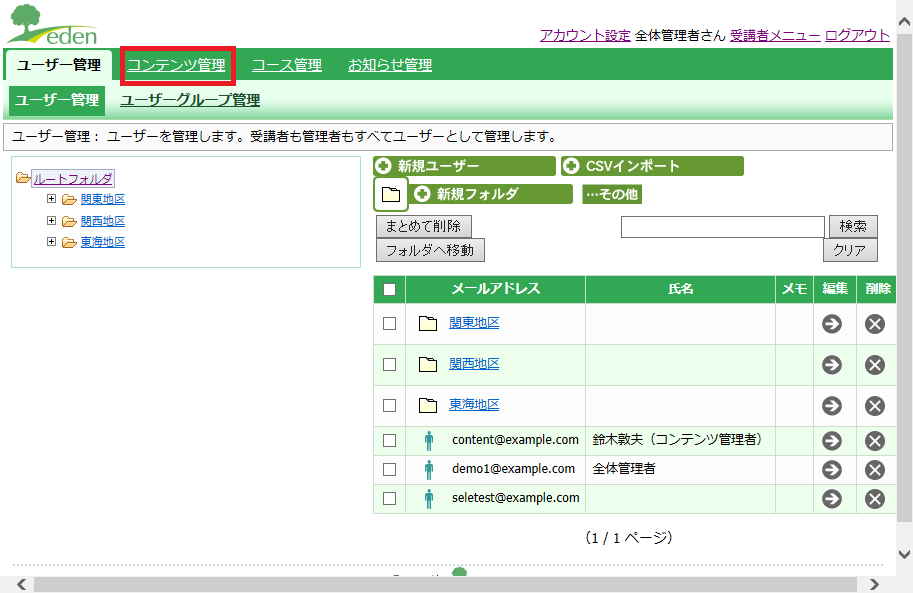This screenshot has height=593, width=913.
Task: Click the クリア button
Action: pos(850,250)
